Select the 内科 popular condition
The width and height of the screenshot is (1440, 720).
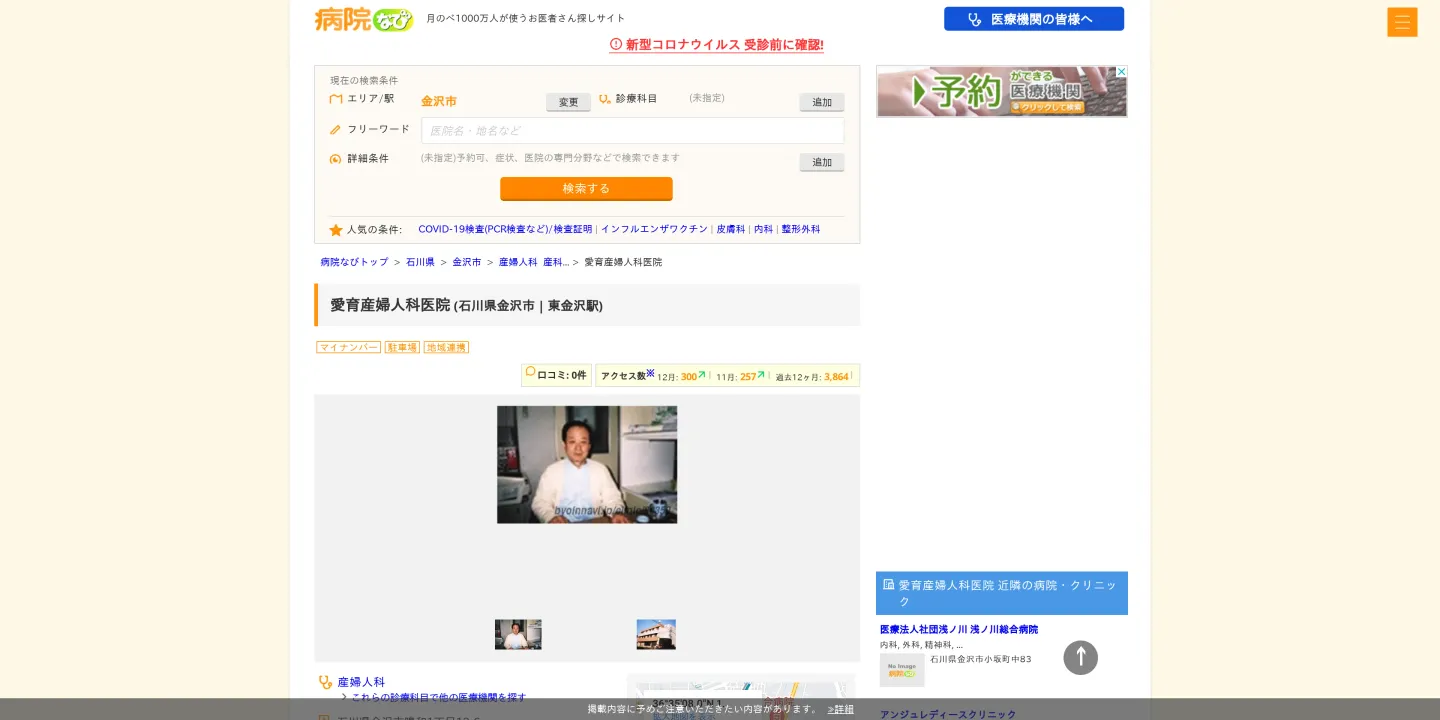pos(764,229)
